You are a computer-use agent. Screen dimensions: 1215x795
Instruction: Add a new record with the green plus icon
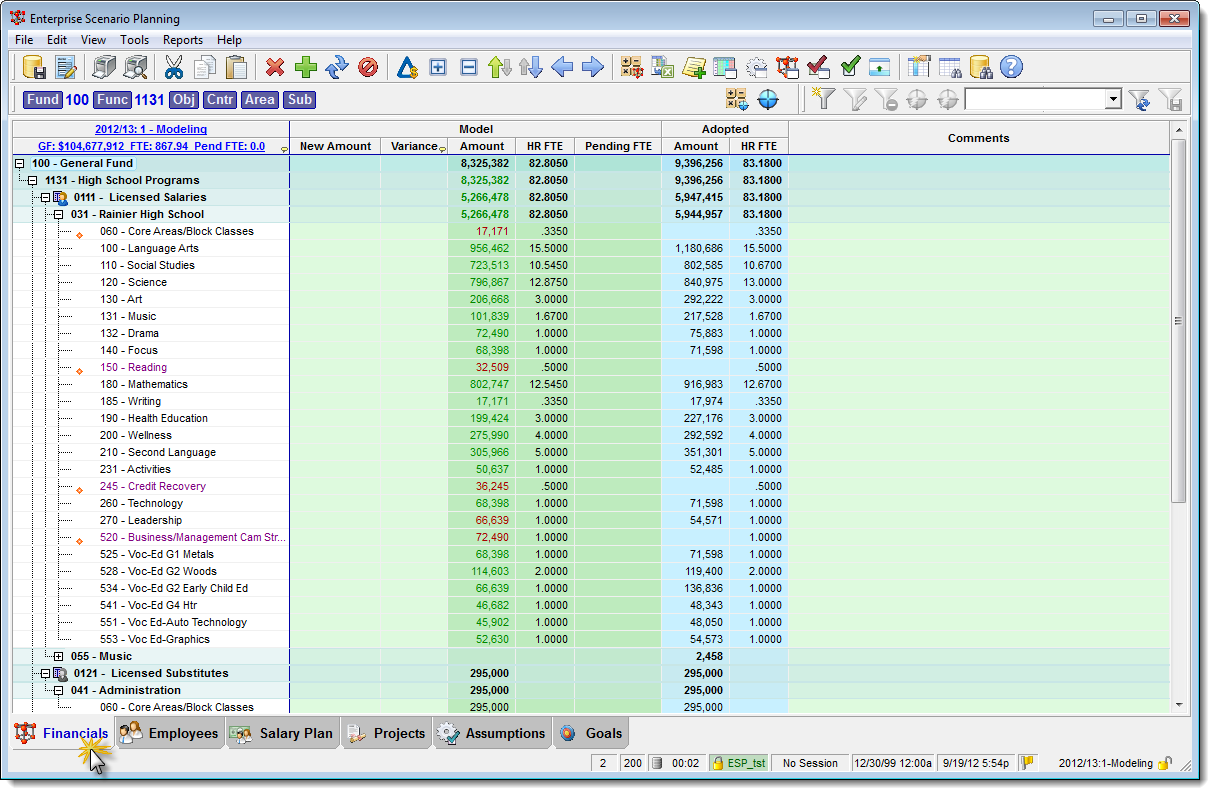tap(306, 67)
